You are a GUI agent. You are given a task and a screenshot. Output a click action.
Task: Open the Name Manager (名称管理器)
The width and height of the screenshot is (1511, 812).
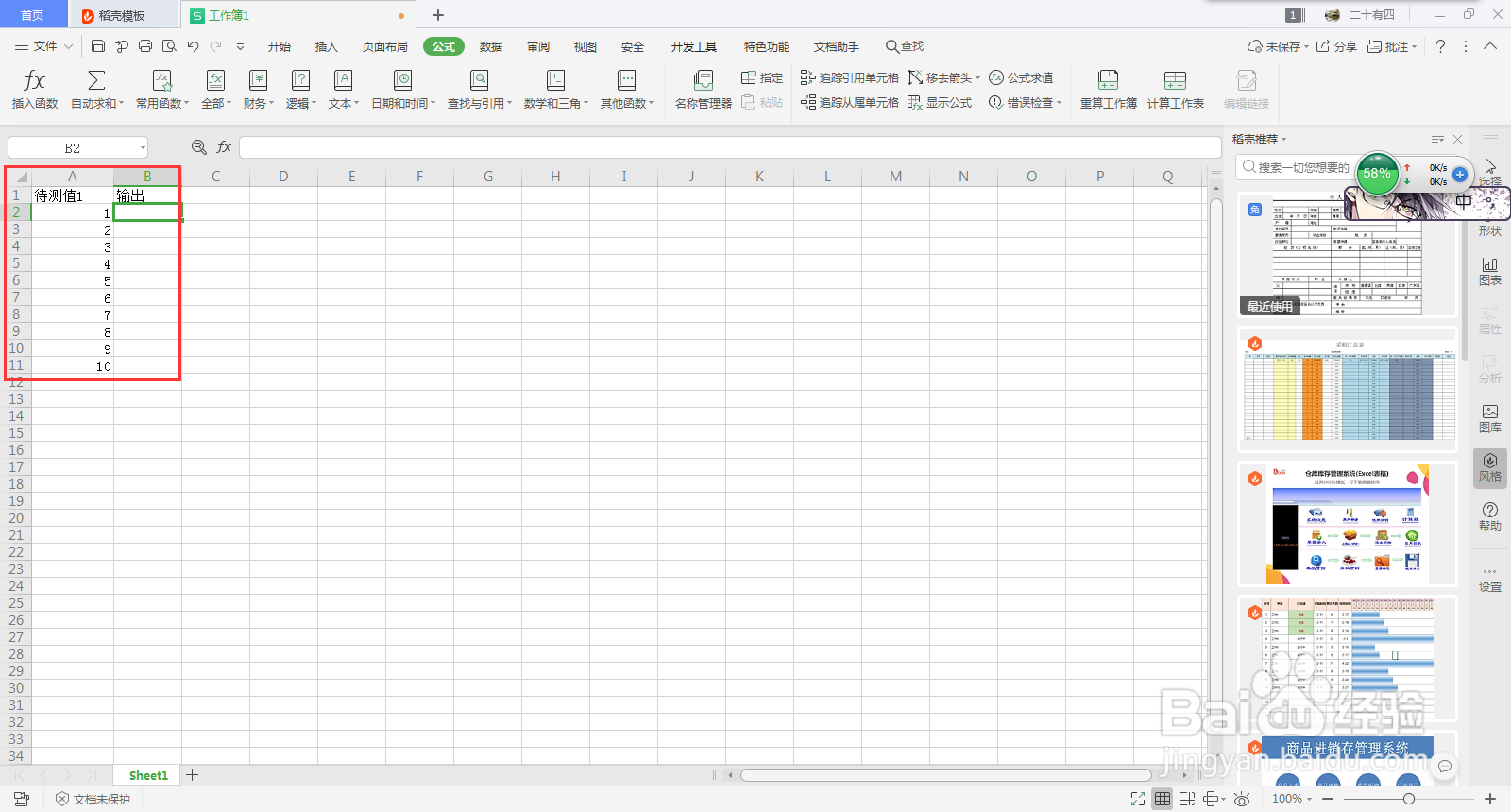pyautogui.click(x=704, y=90)
